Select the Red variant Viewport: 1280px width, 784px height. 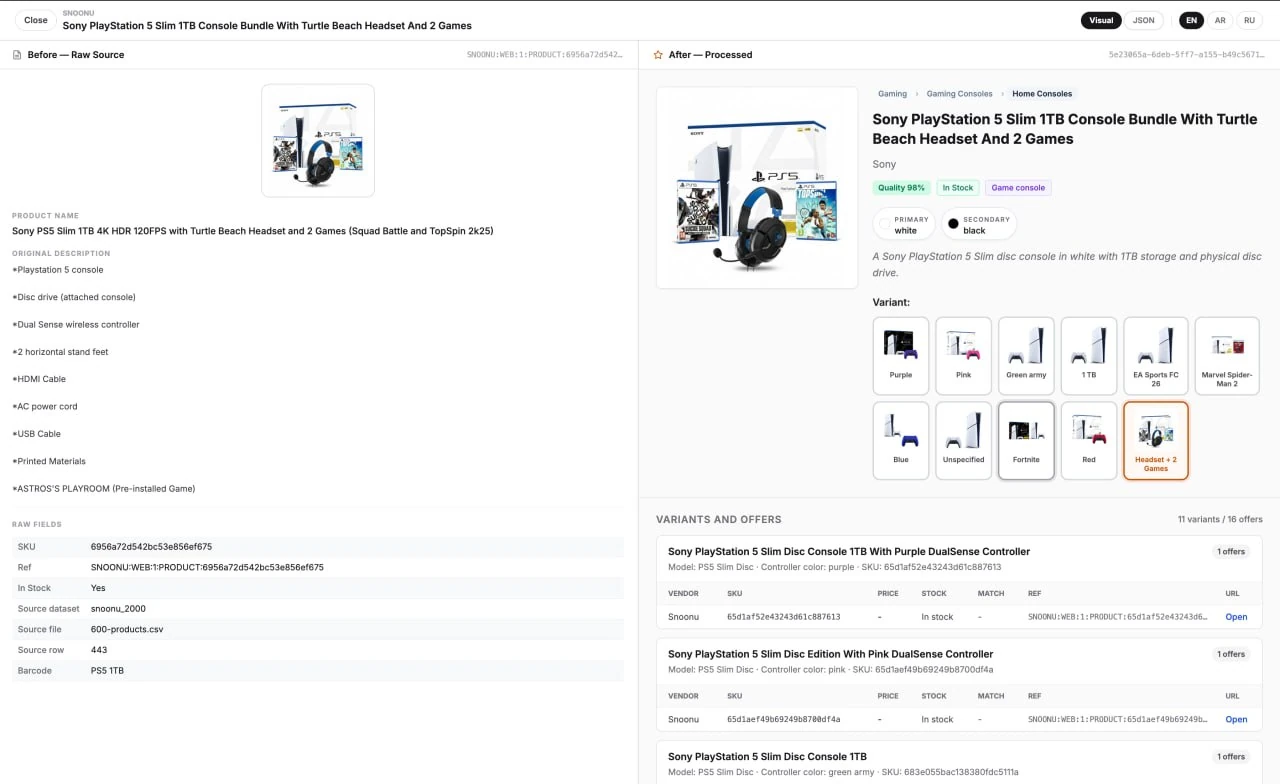click(1089, 441)
